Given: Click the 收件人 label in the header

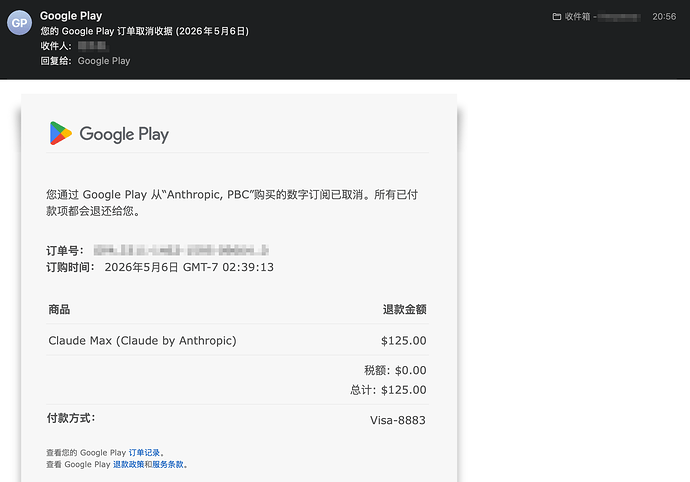Looking at the screenshot, I should pyautogui.click(x=56, y=46).
